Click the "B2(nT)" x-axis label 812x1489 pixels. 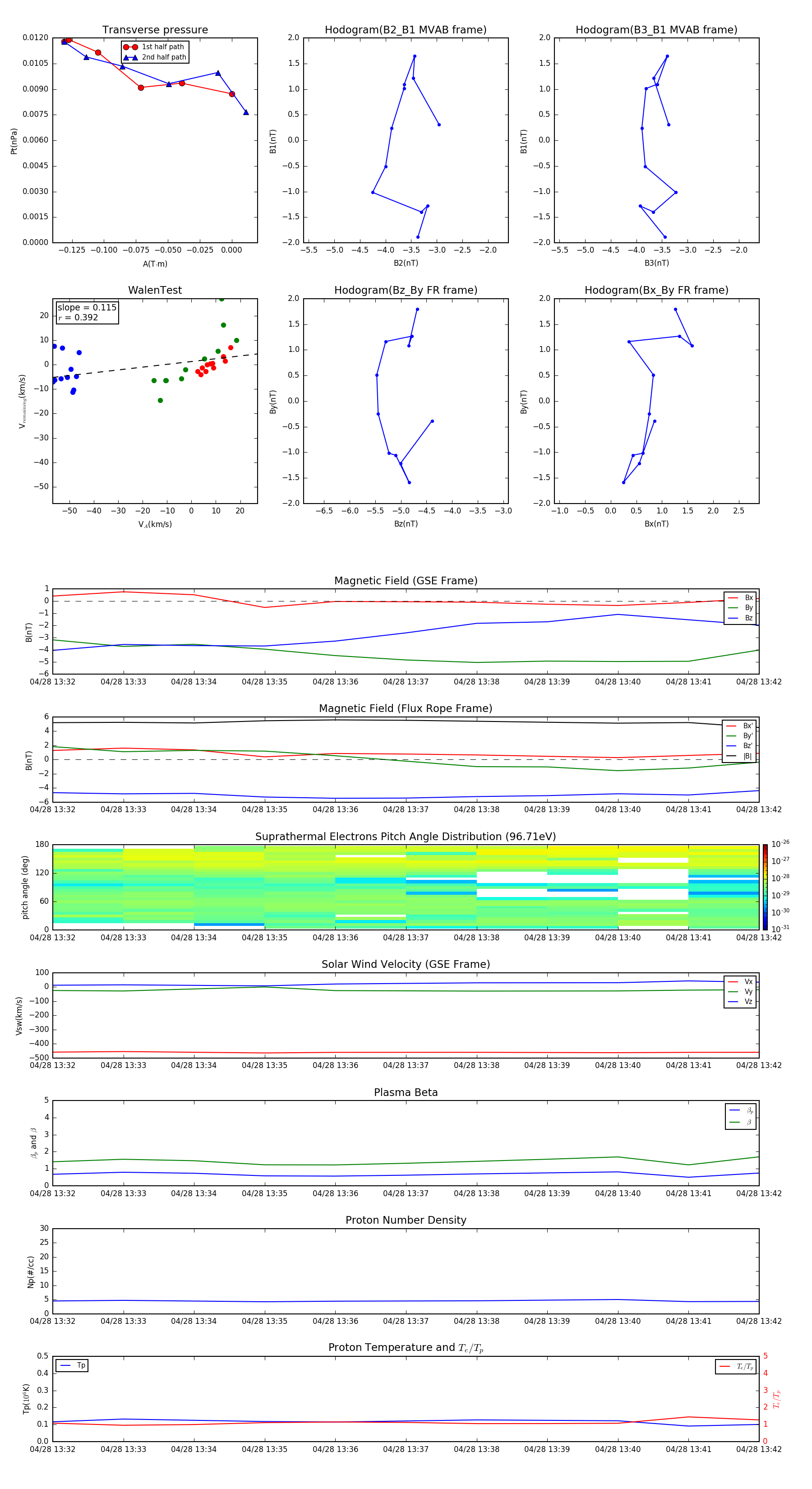pyautogui.click(x=406, y=263)
